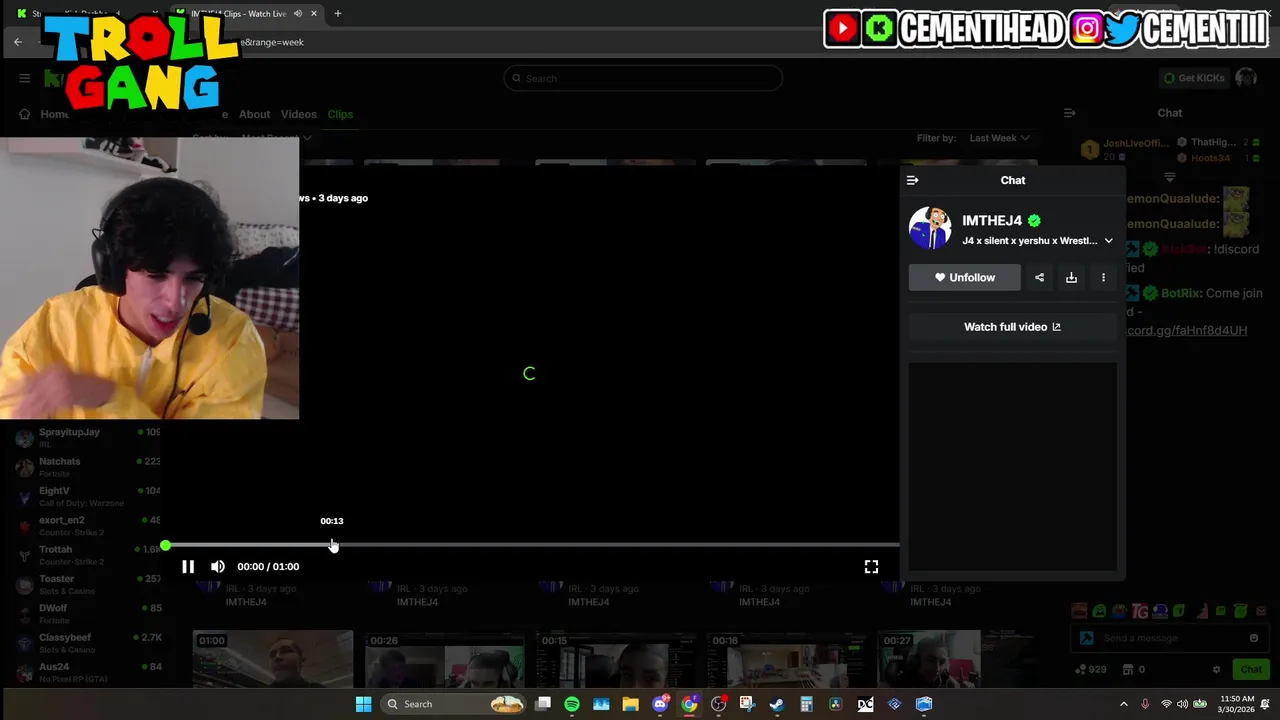Open the discord.gg/faHnf8d4UH link in chat
The image size is (1280, 720).
point(1187,330)
